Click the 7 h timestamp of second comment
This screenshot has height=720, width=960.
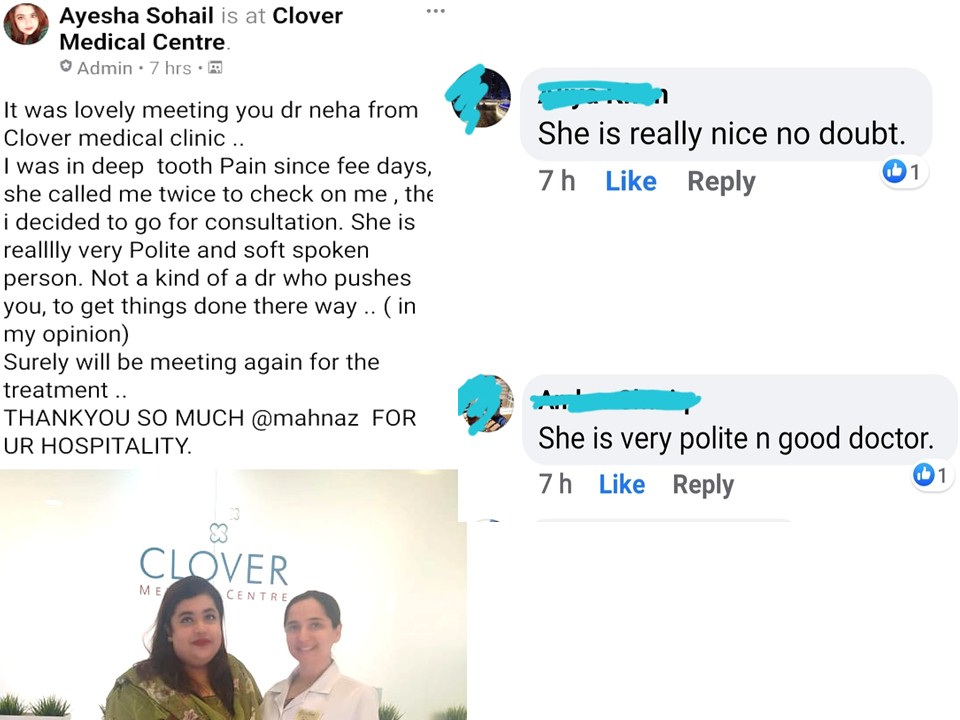[x=555, y=484]
